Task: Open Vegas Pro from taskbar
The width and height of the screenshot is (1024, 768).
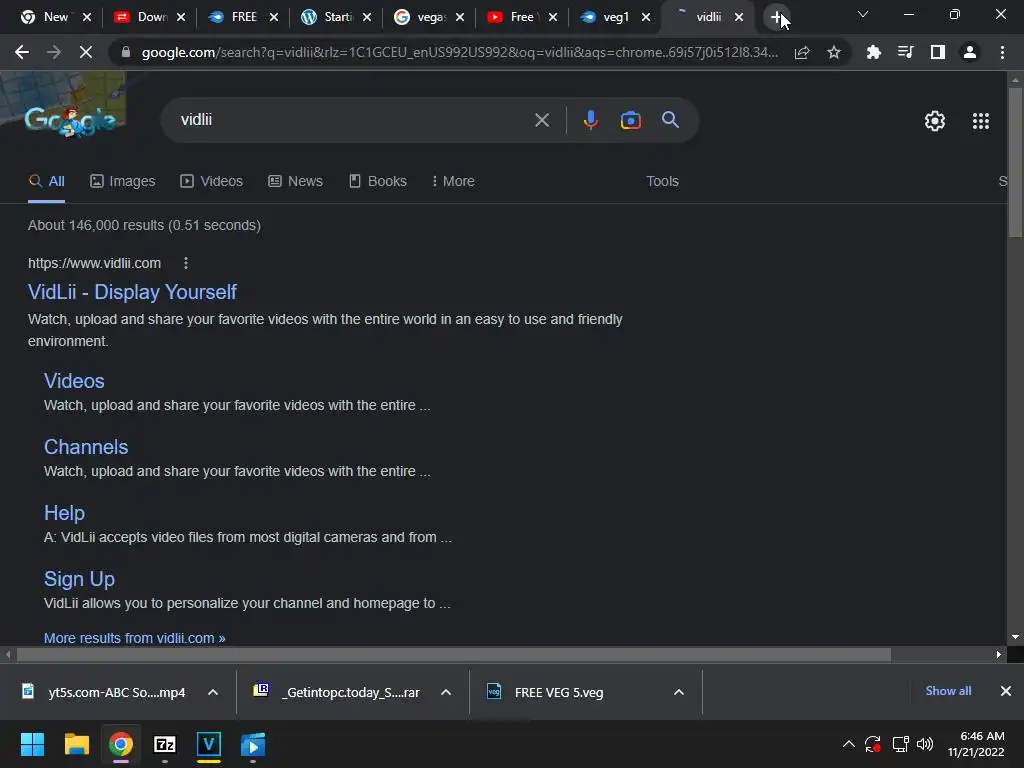Action: [x=209, y=744]
